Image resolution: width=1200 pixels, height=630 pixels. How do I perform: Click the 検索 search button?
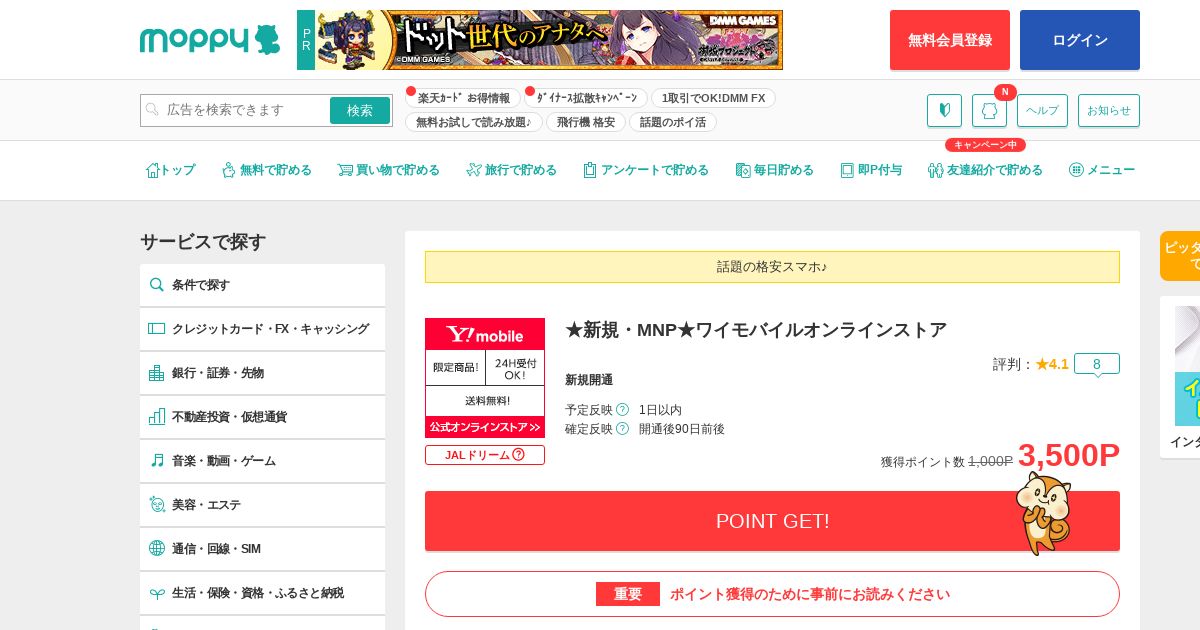point(360,110)
